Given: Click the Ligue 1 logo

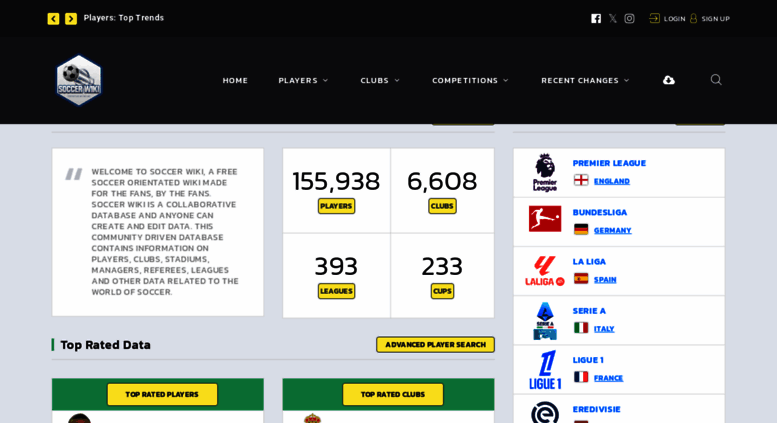Looking at the screenshot, I should (x=545, y=370).
